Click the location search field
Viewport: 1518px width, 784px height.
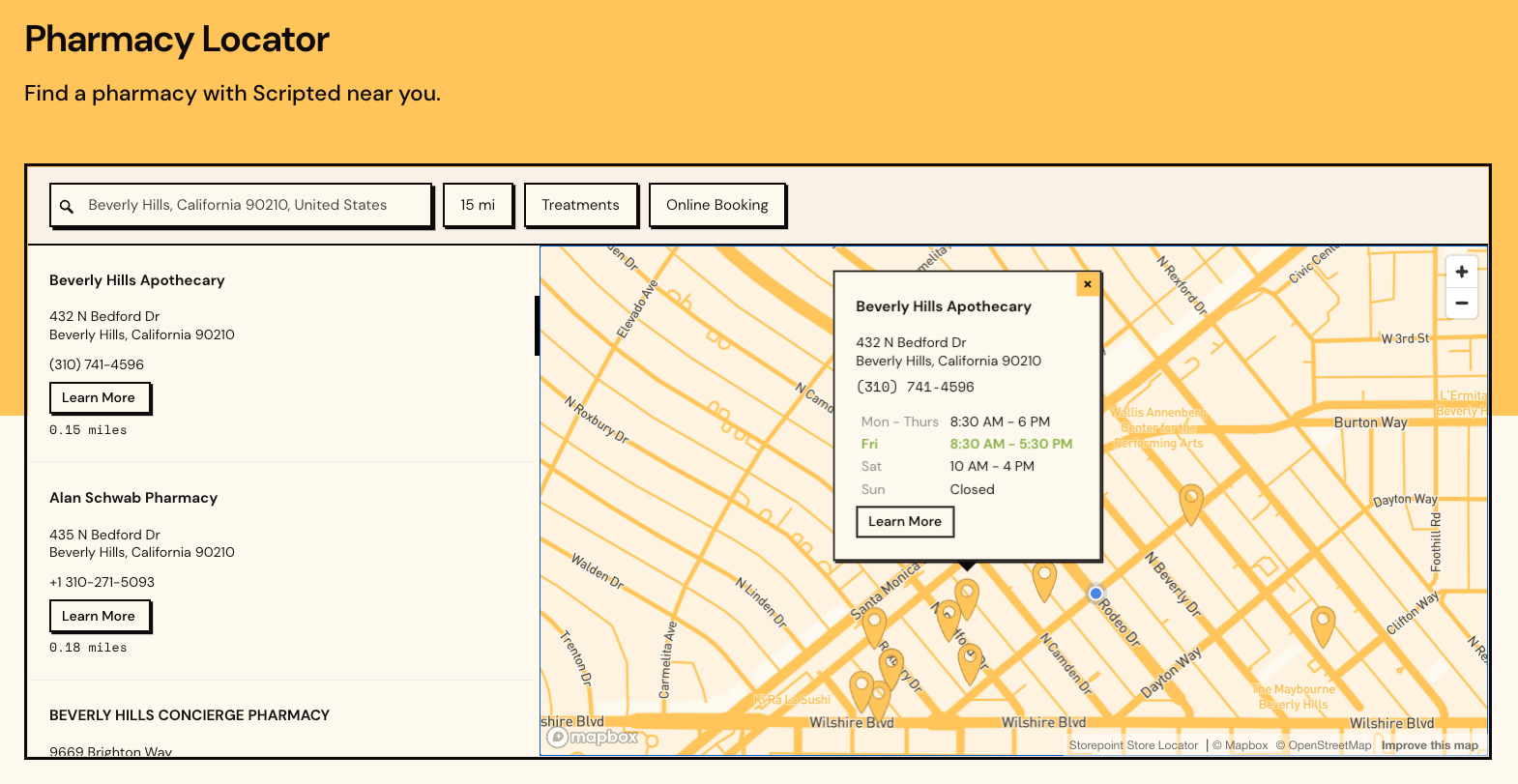click(x=241, y=205)
